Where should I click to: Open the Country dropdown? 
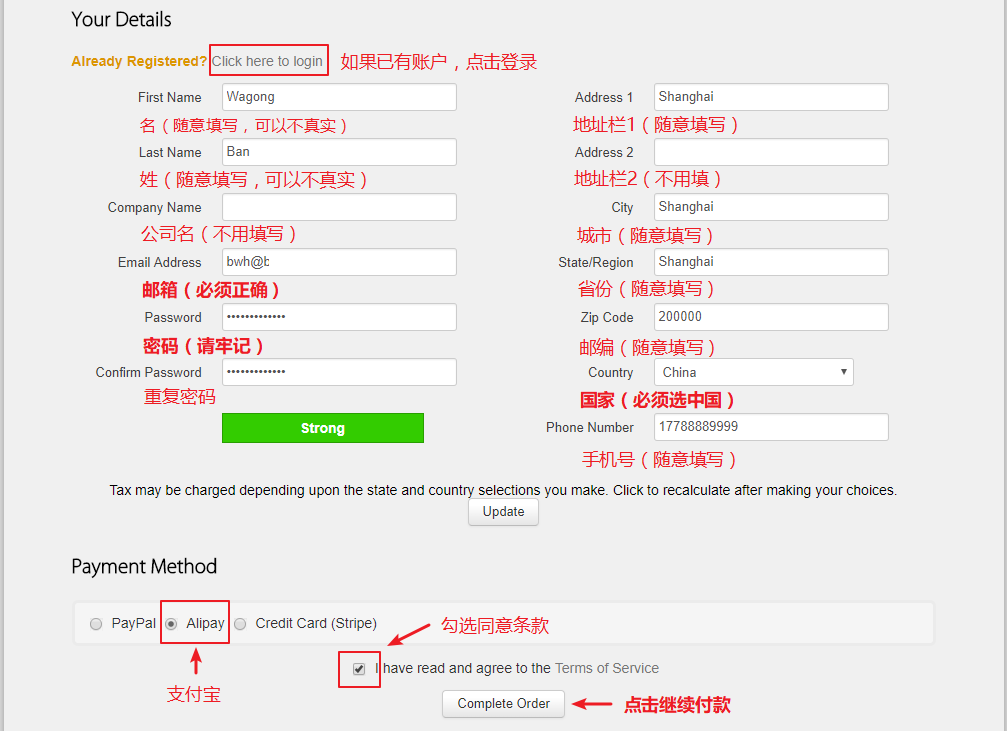pos(754,372)
